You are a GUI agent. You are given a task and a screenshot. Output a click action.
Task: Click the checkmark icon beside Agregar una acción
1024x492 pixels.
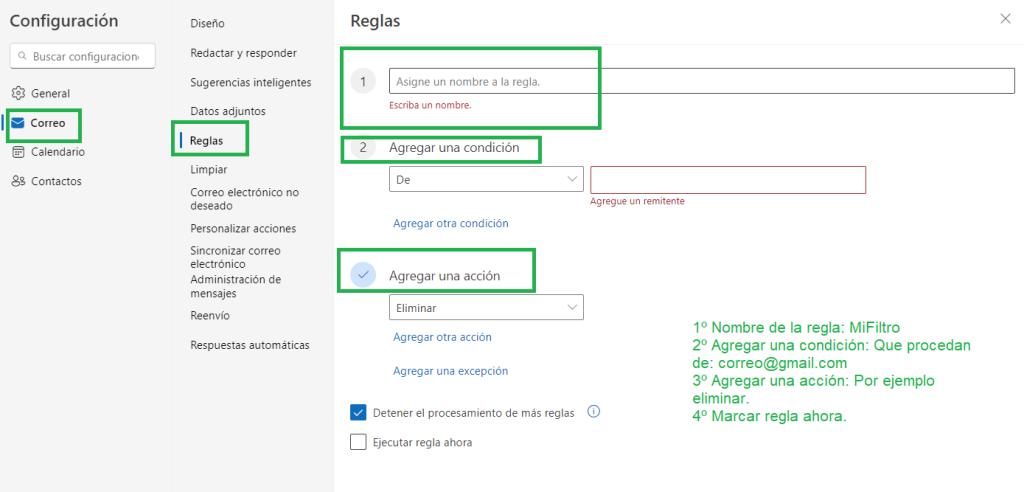(363, 275)
